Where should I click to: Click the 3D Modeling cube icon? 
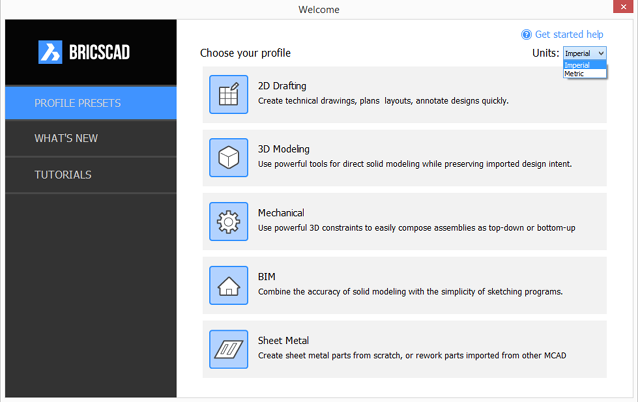[228, 157]
